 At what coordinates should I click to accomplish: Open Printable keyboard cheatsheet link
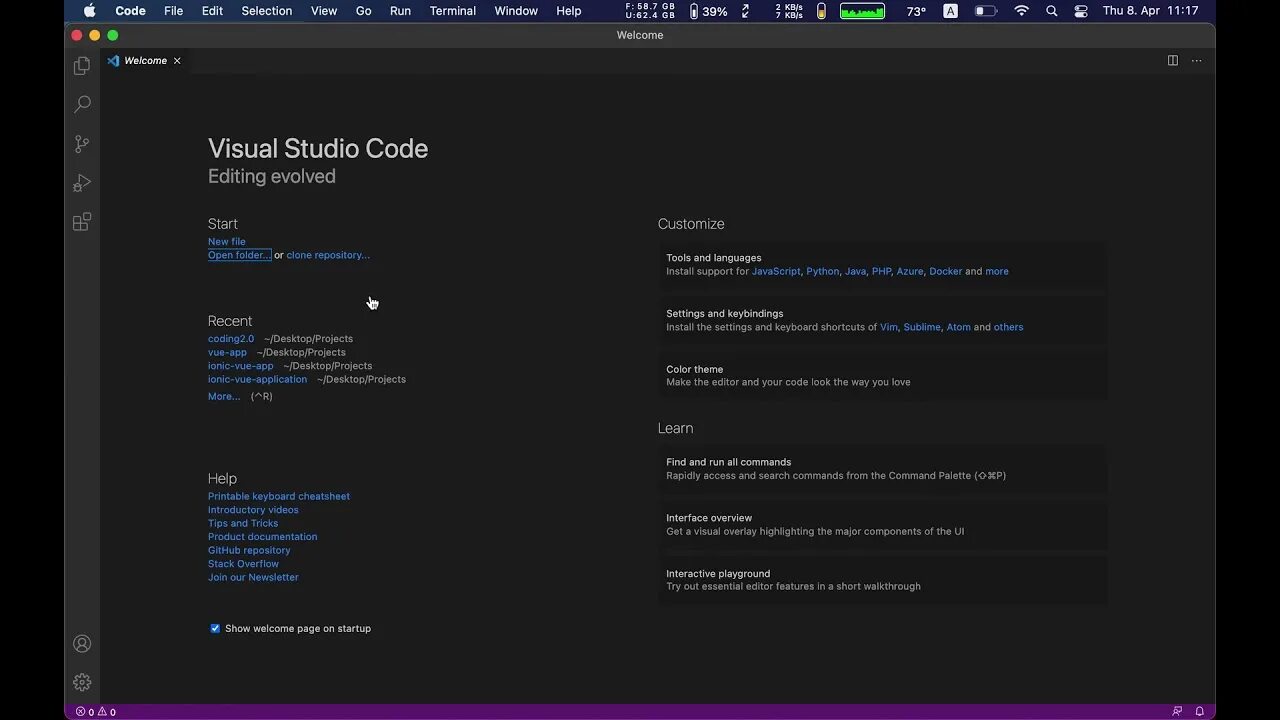(279, 496)
